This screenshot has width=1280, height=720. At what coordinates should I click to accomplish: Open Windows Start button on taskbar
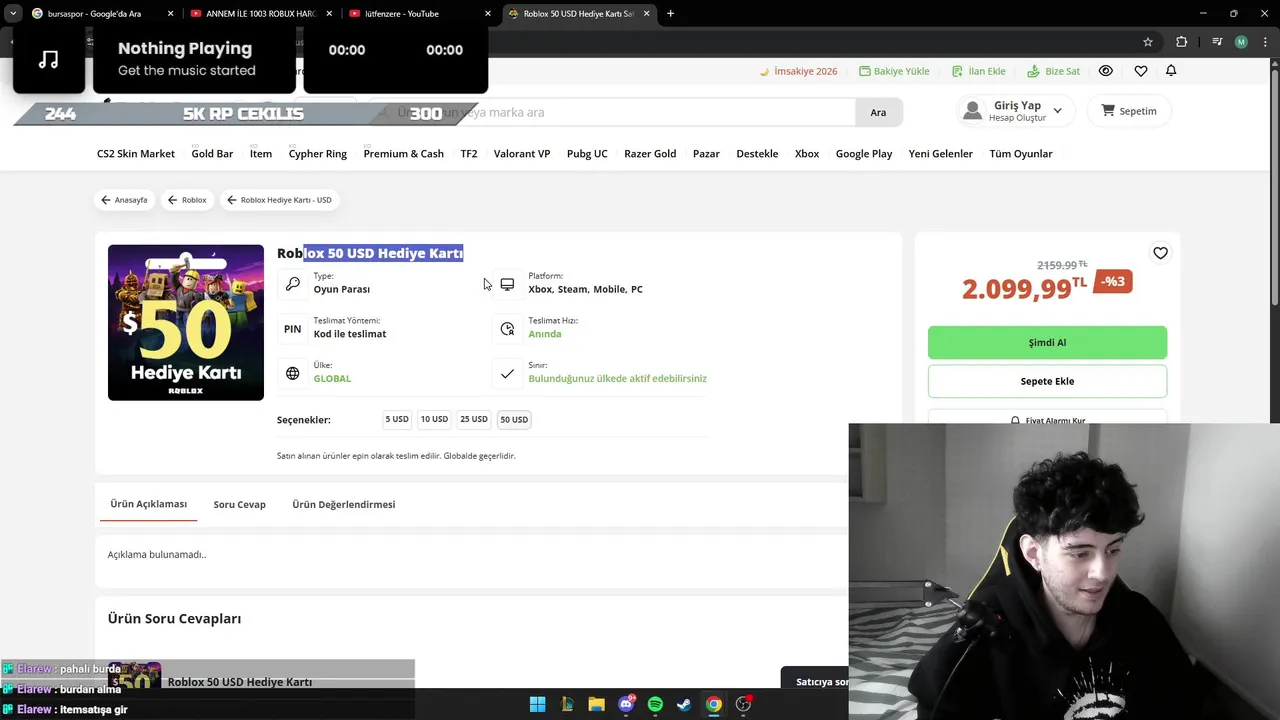537,704
